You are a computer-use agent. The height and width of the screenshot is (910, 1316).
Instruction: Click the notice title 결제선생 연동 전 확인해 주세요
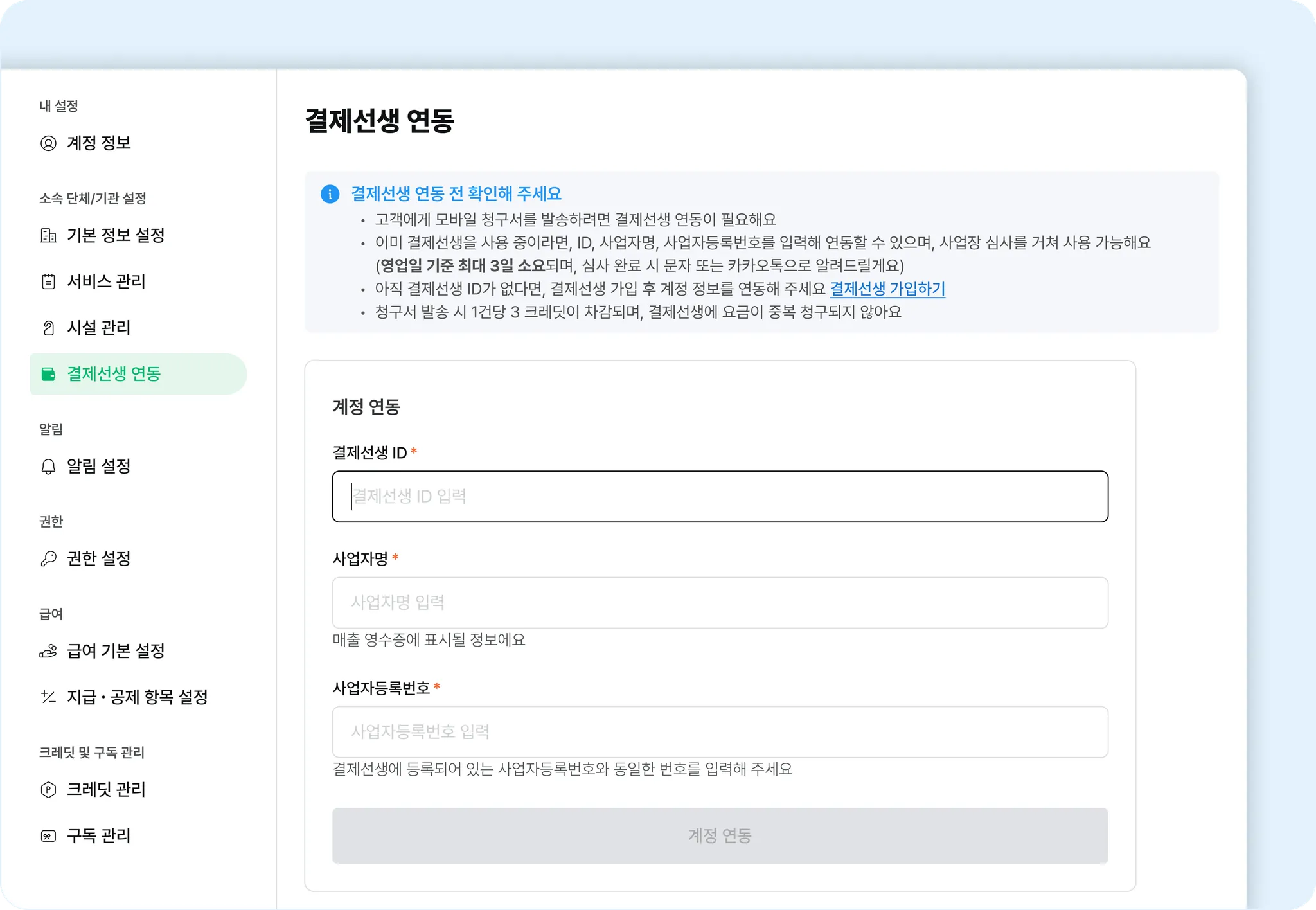coord(456,193)
